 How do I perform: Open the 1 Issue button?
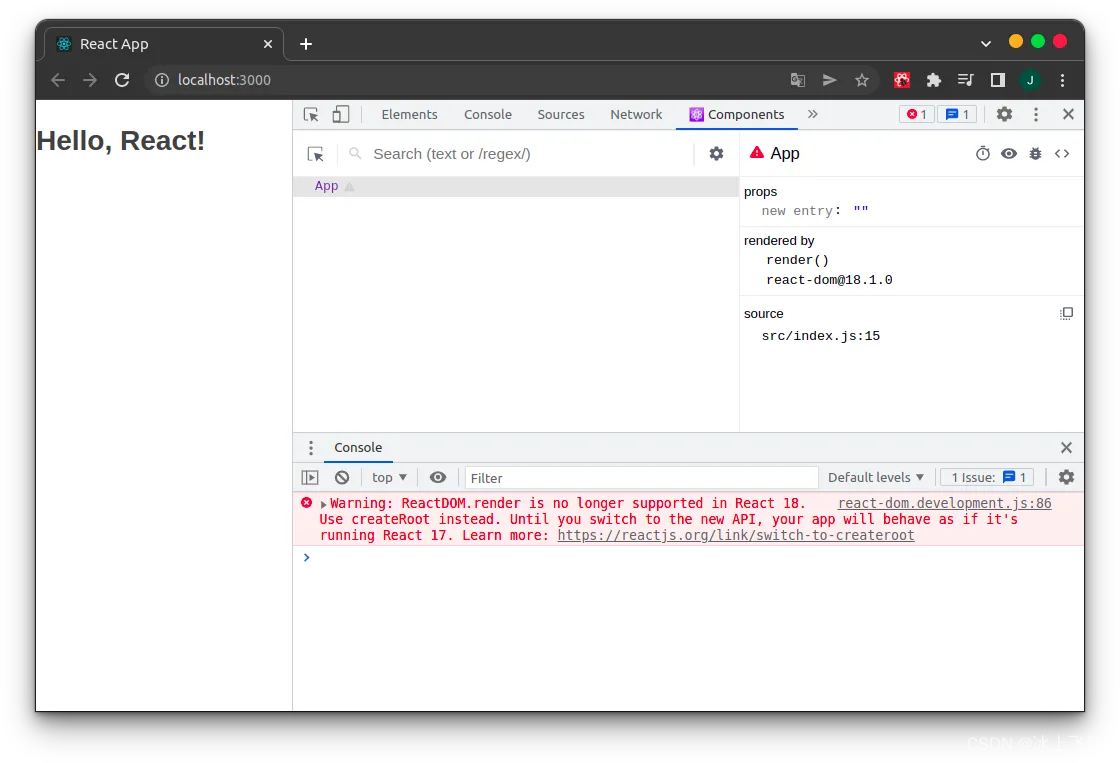988,477
